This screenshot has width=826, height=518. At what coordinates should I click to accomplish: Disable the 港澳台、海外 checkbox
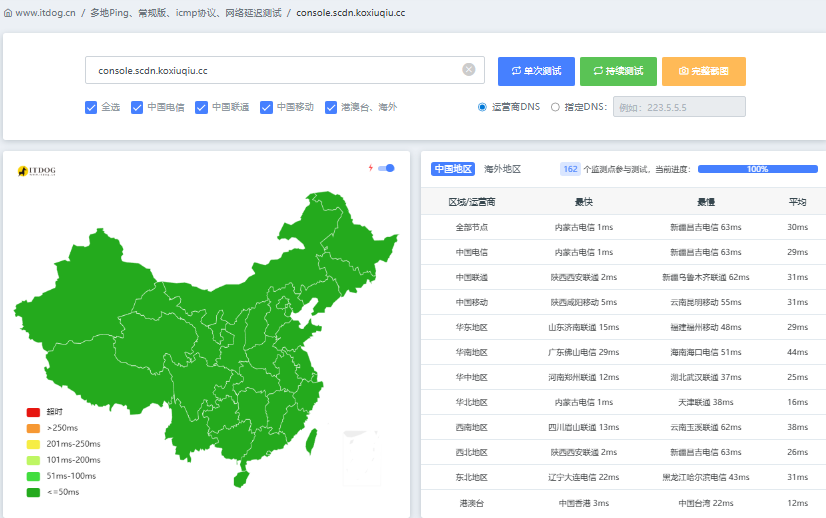[x=331, y=107]
